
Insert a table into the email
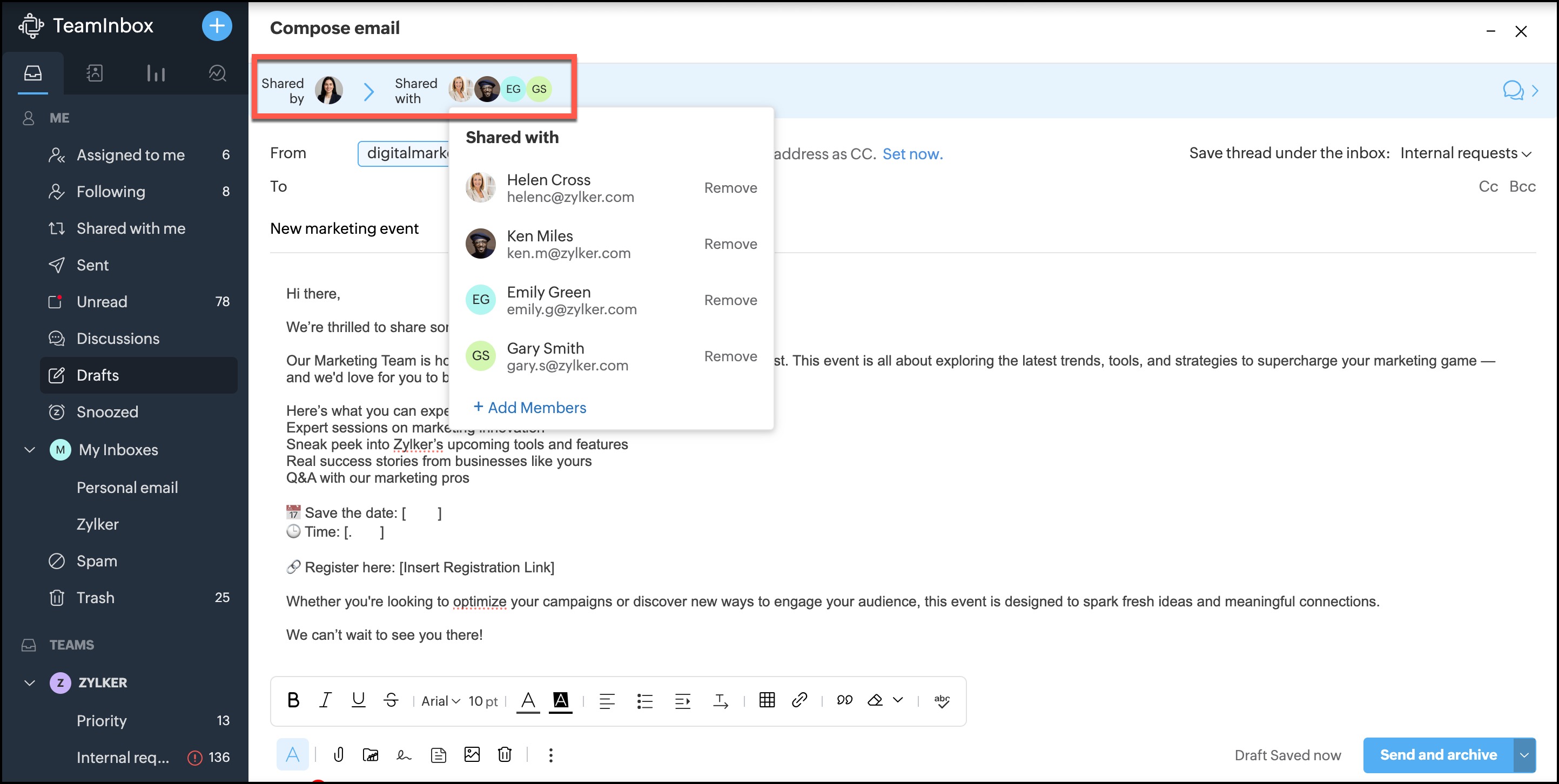(x=767, y=700)
